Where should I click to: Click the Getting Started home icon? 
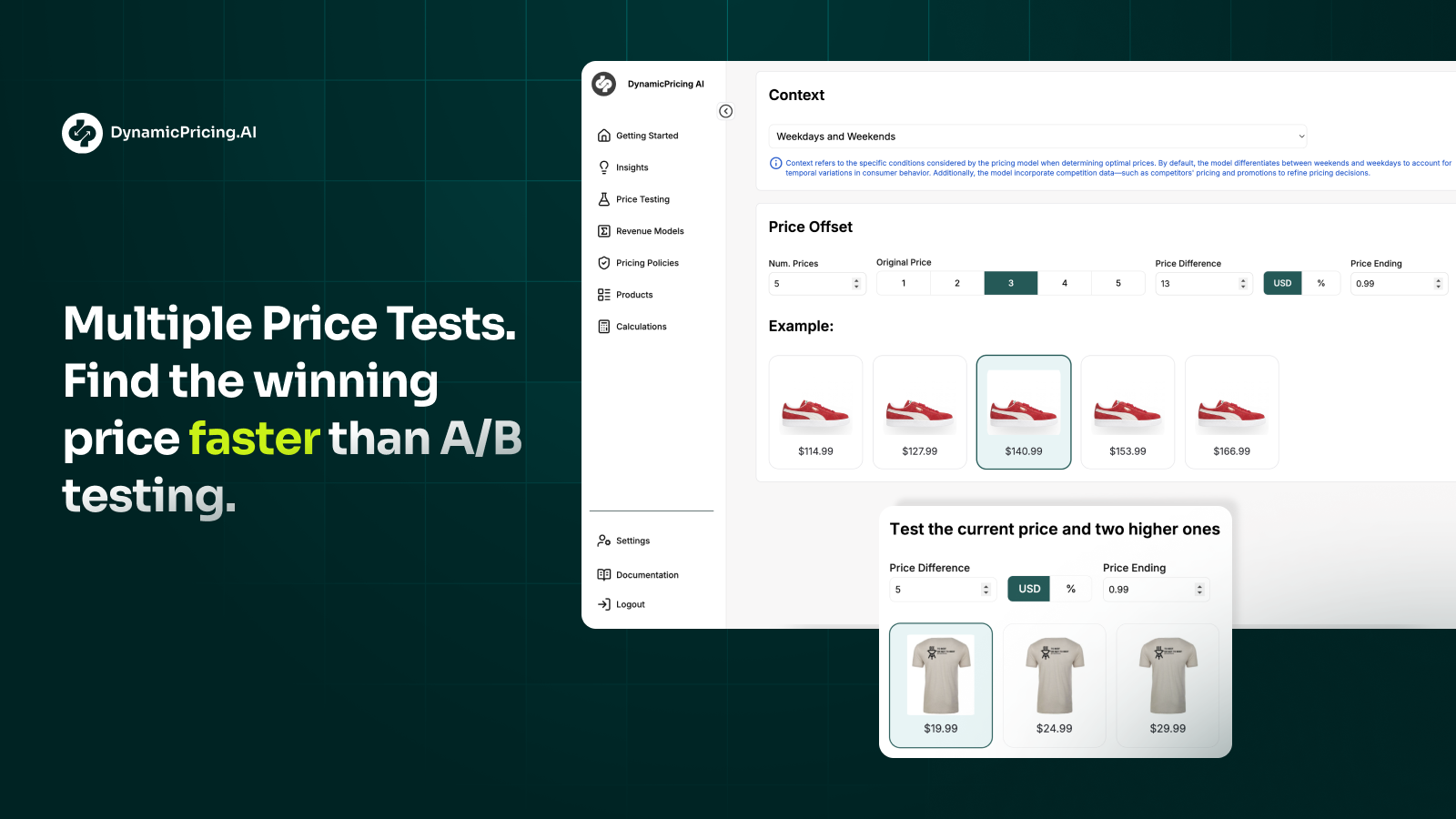coord(604,136)
